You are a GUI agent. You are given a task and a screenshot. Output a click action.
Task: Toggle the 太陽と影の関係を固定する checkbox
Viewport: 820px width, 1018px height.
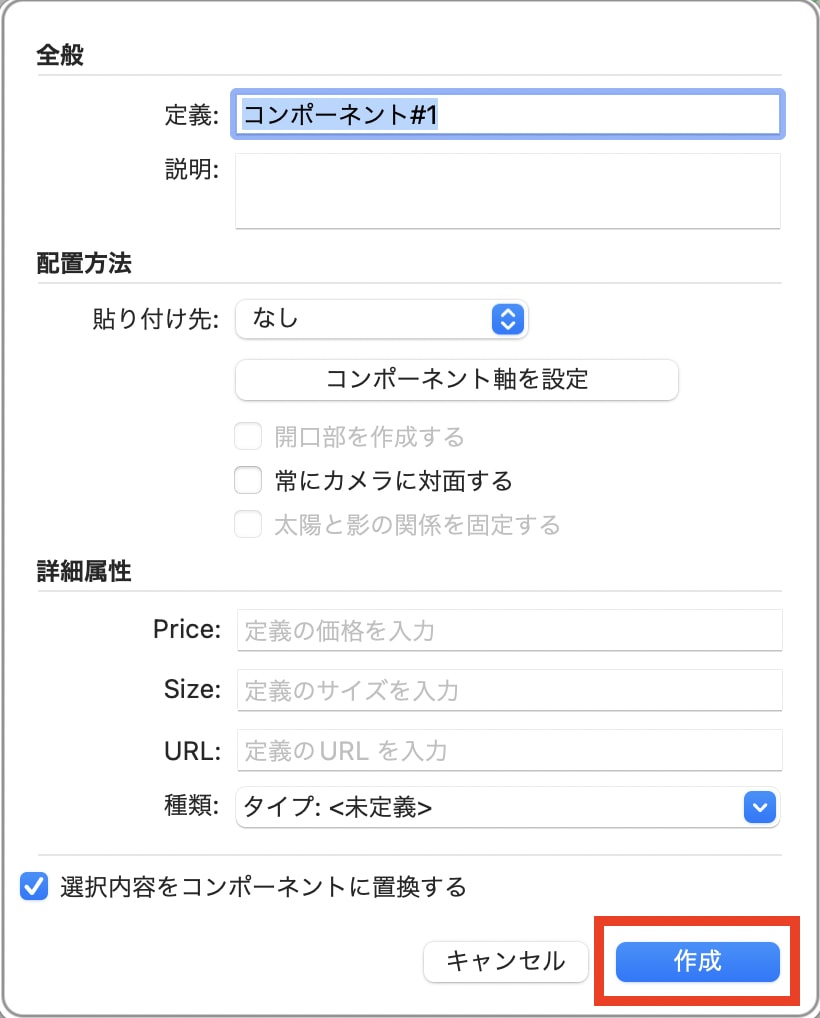[x=247, y=524]
